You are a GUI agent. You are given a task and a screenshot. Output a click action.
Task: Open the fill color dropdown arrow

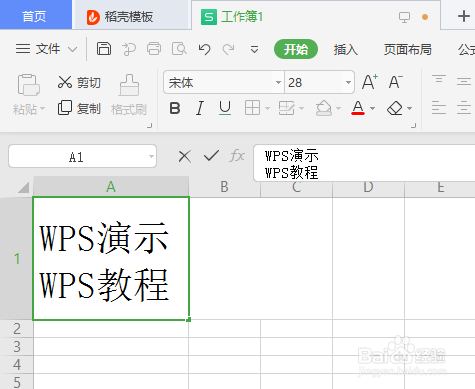pyautogui.click(x=338, y=108)
